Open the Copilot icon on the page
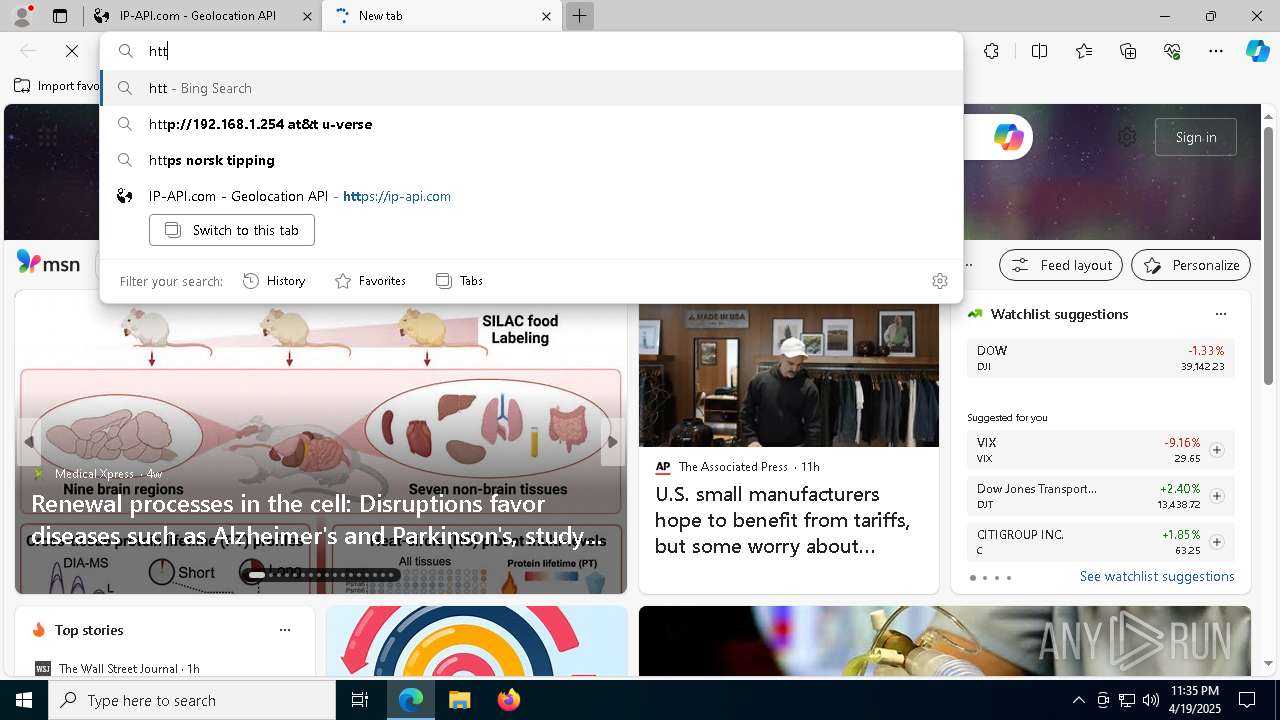Screen dimensions: 1280x720 [x=1008, y=137]
